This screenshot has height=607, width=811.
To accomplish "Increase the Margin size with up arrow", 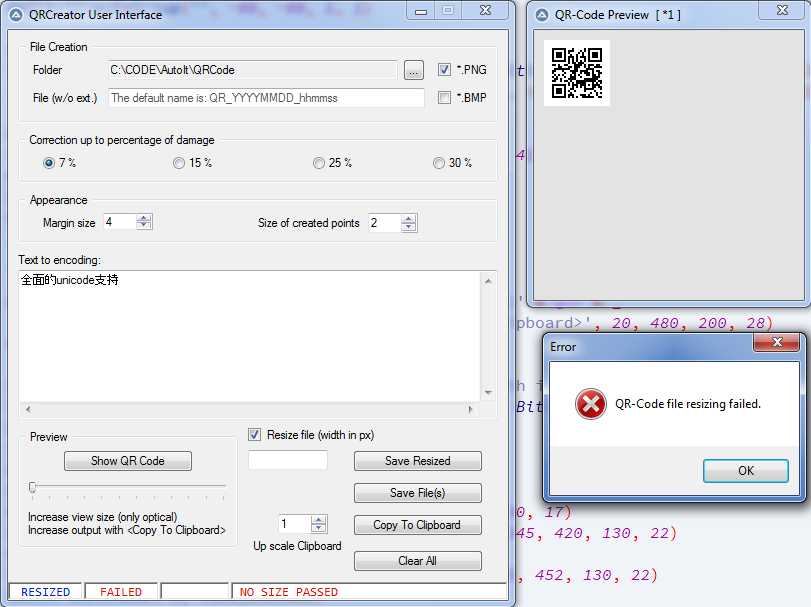I will coord(144,218).
